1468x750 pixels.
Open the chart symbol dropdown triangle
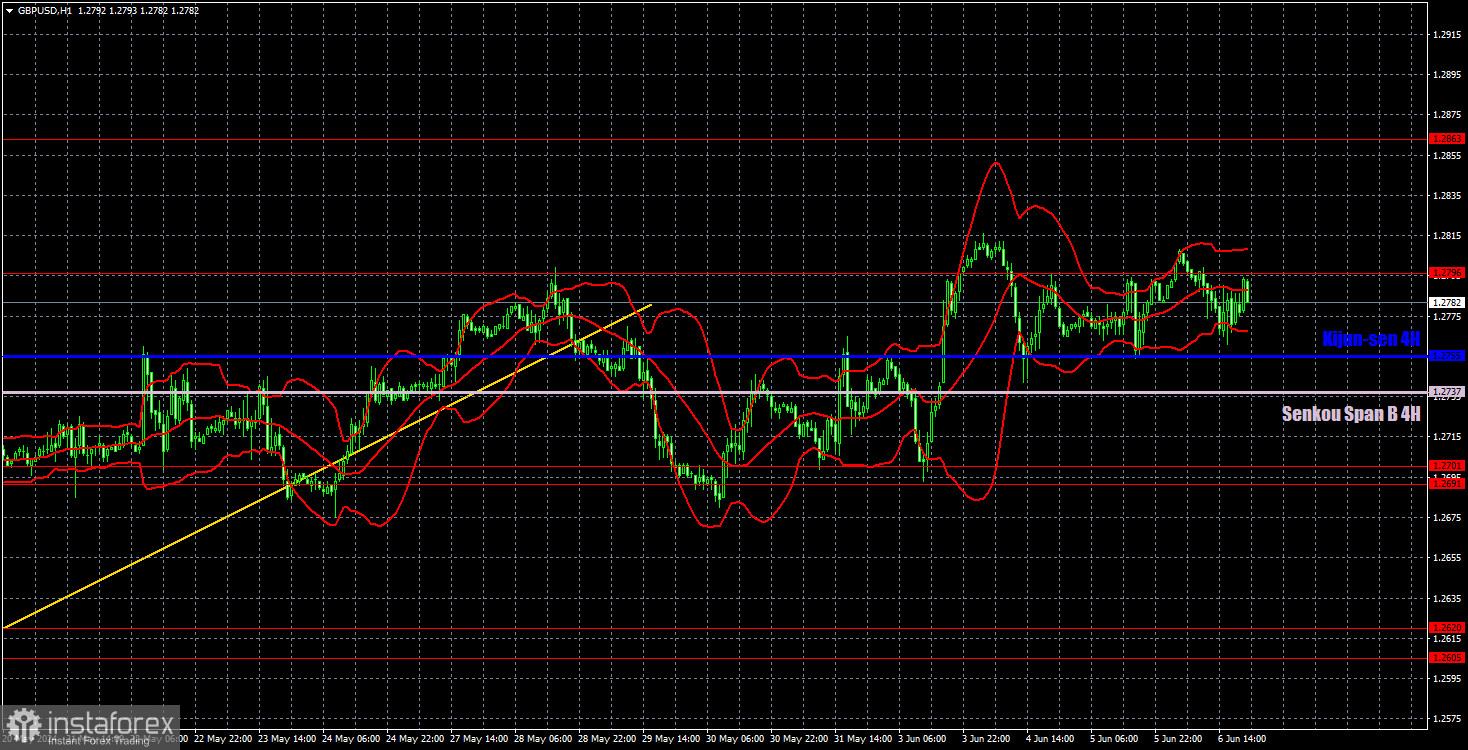(9, 10)
